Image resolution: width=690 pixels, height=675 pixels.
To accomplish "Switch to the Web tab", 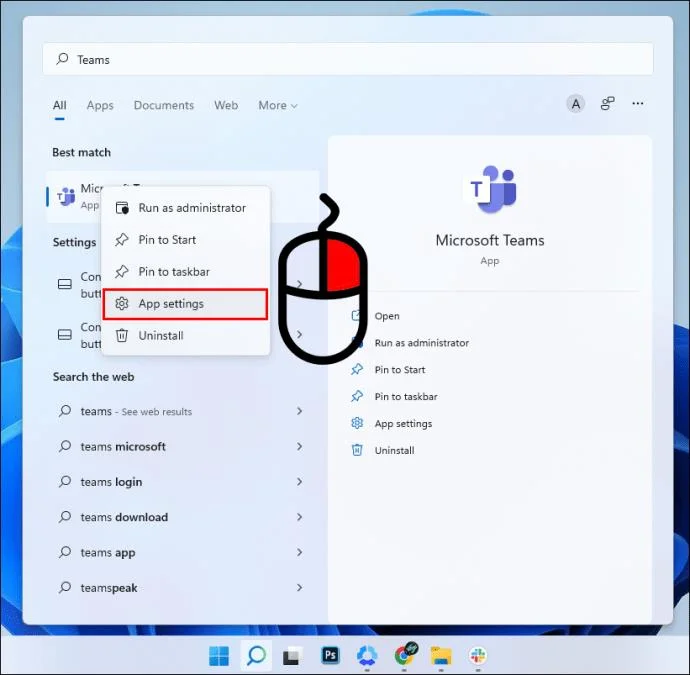I will coord(226,105).
